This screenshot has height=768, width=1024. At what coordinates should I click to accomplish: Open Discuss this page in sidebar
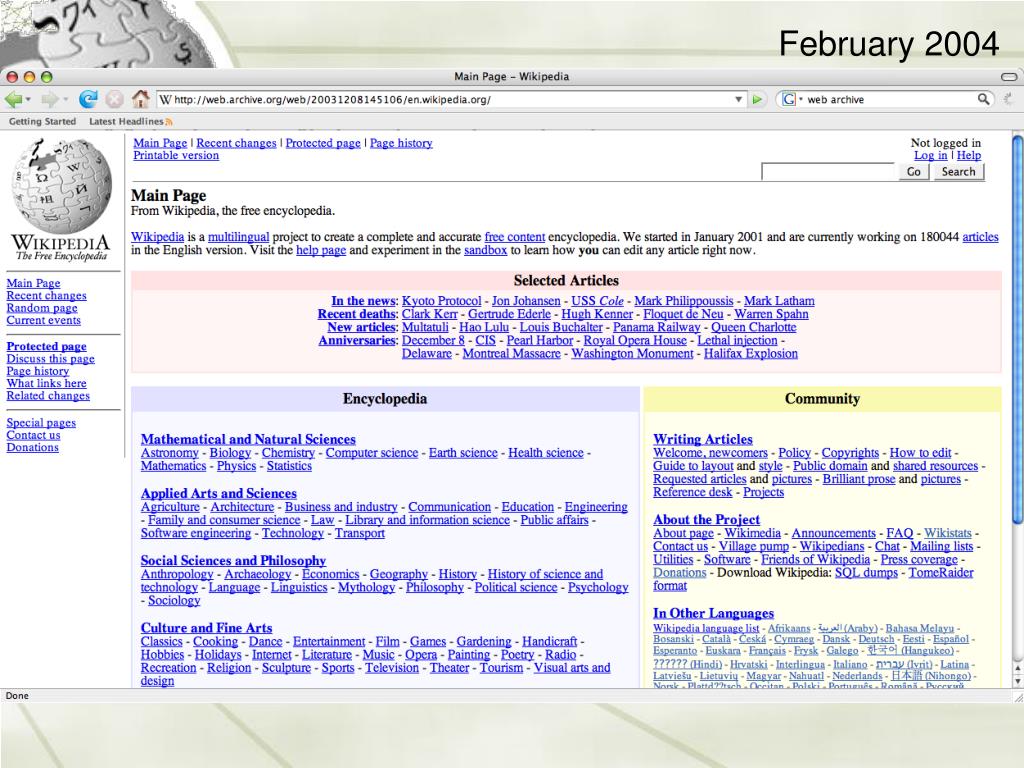50,359
